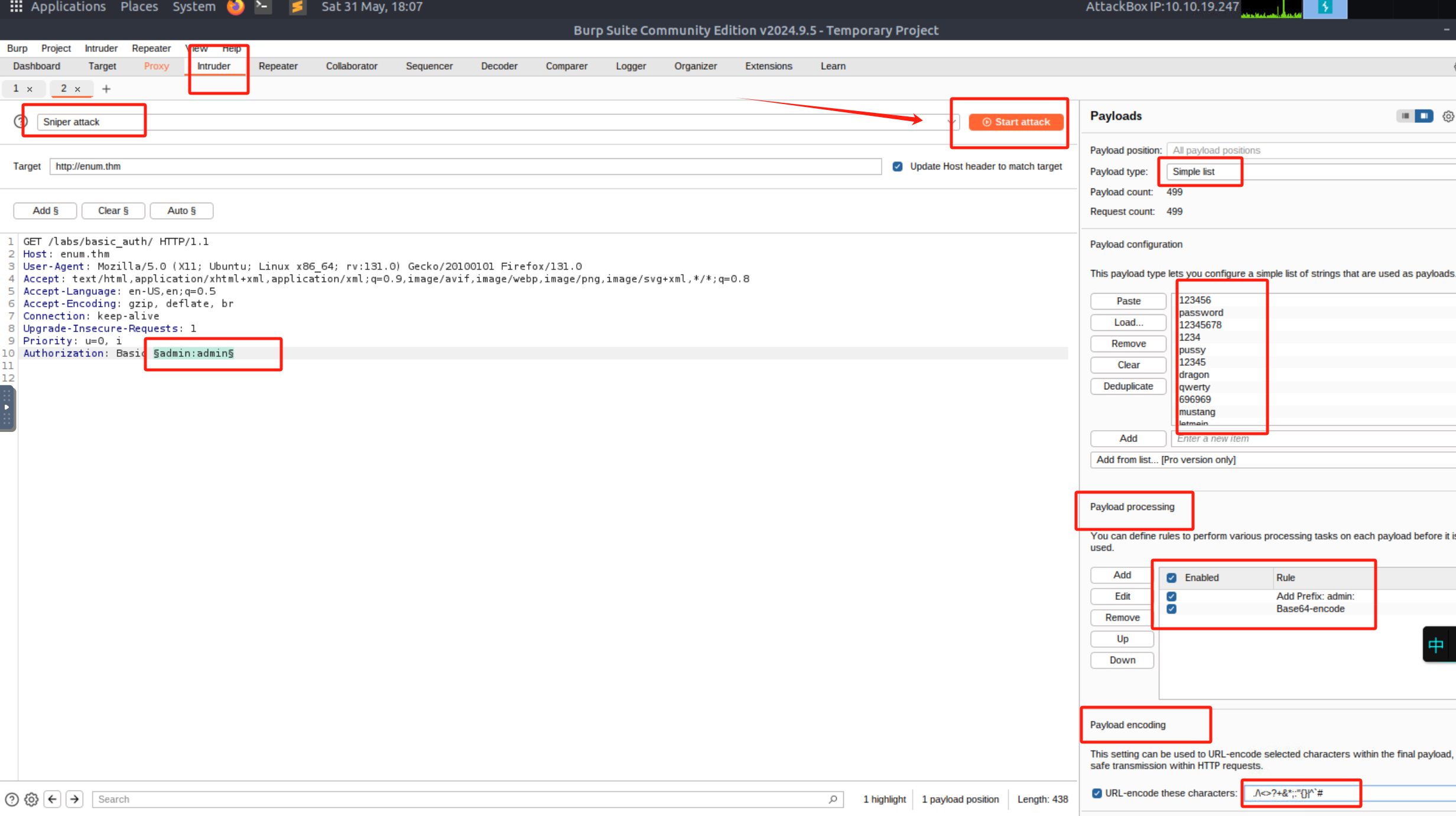Go to previous search match arrow
Screen dimensions: 1456x816
(53, 799)
